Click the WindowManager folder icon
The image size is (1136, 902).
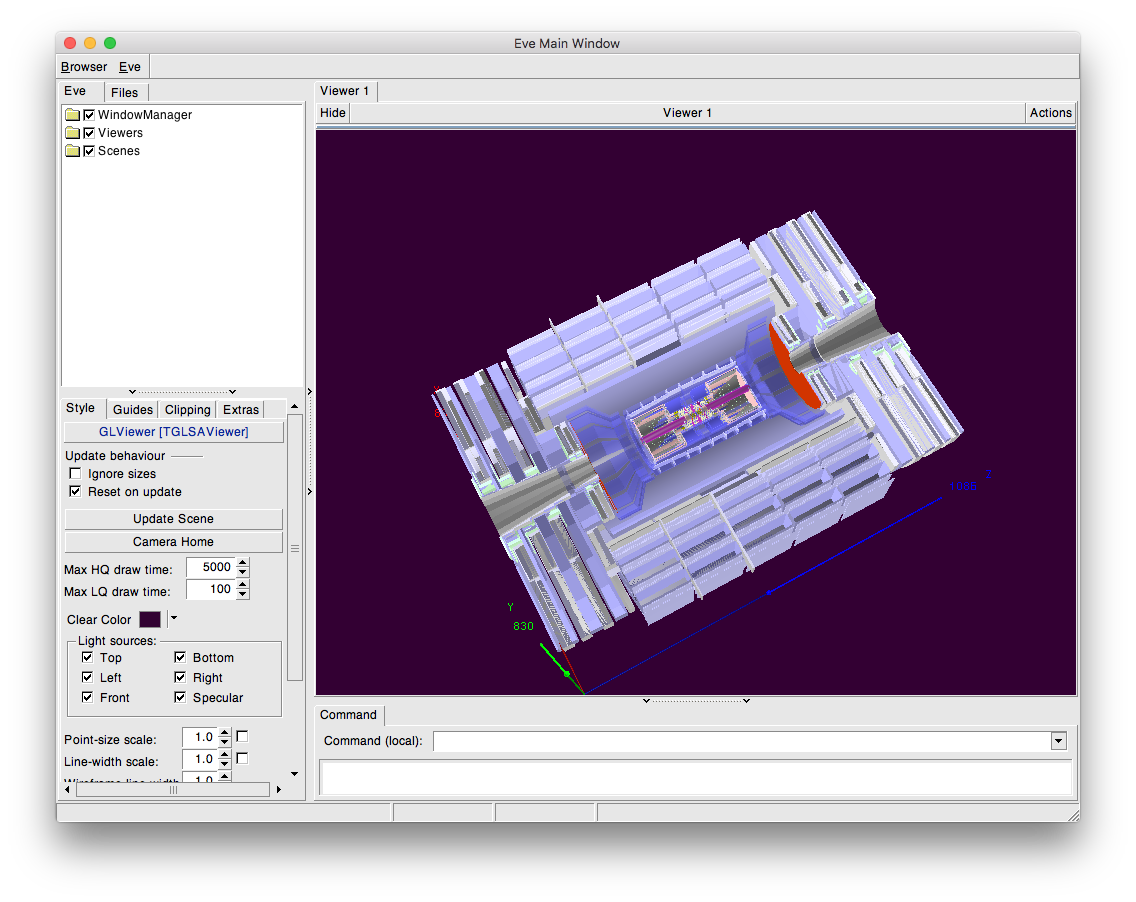[x=72, y=115]
